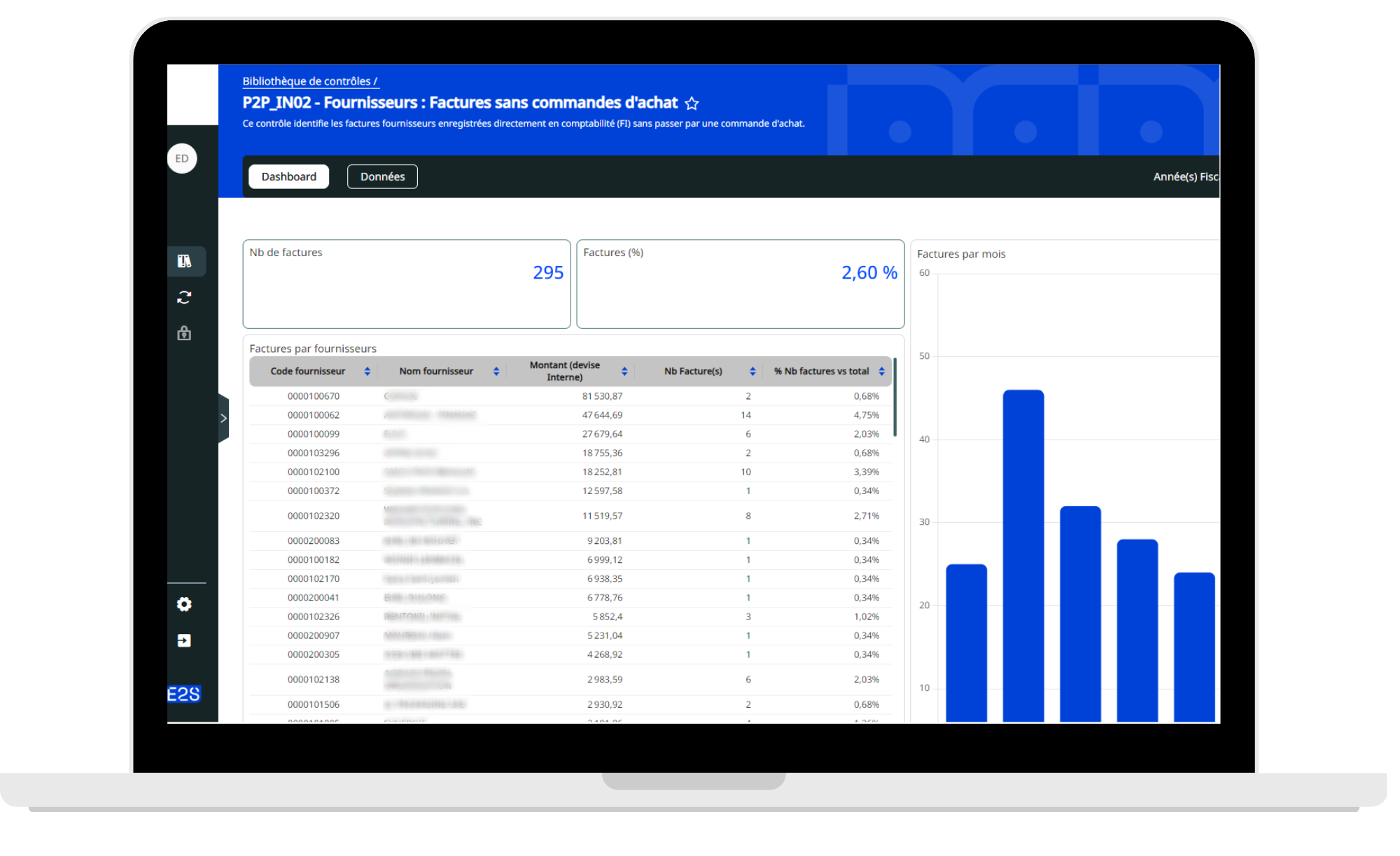This screenshot has width=1400, height=856.
Task: Click the refresh sync sidebar icon
Action: [184, 297]
